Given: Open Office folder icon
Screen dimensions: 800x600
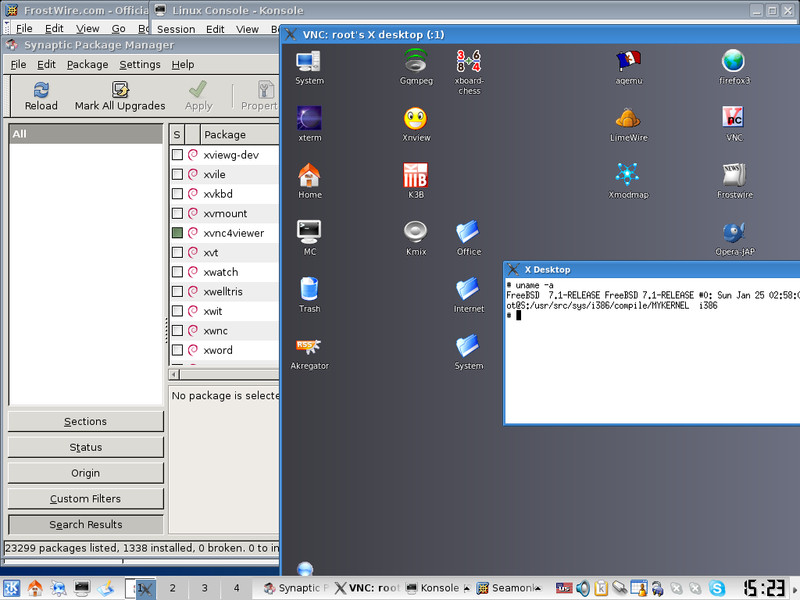Looking at the screenshot, I should (x=468, y=232).
